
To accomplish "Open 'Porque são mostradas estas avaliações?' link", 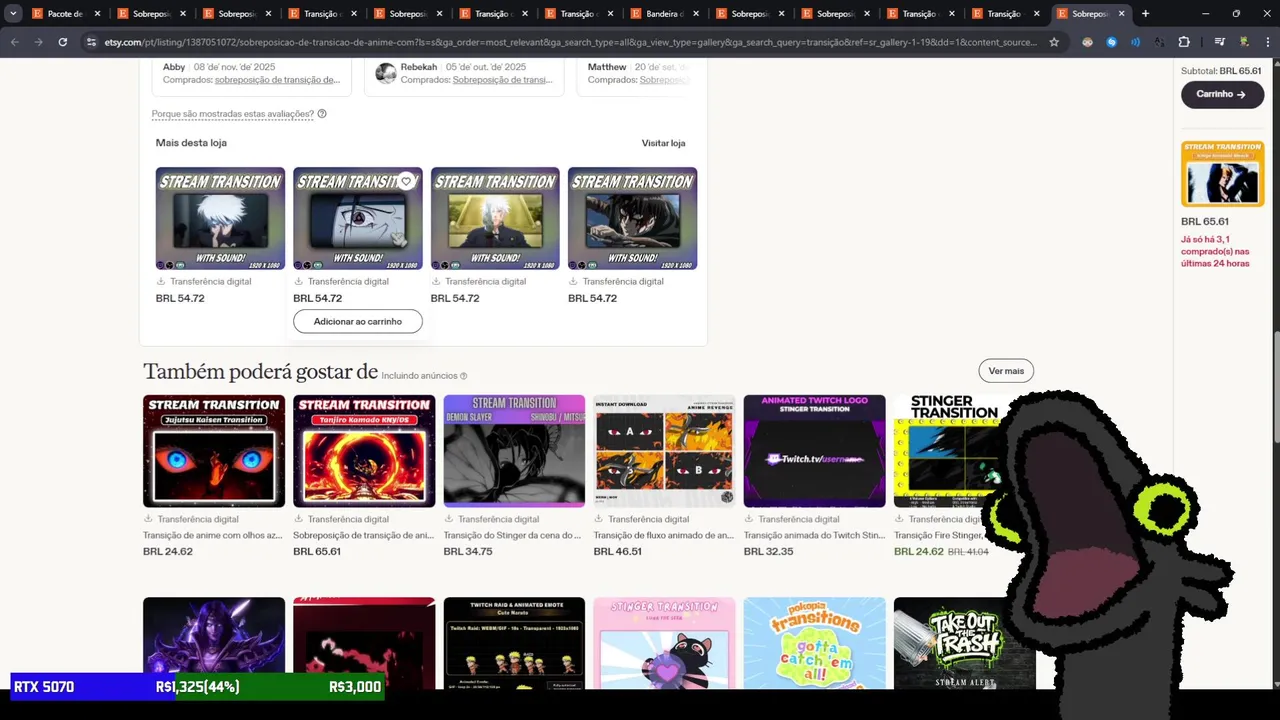I will click(233, 114).
